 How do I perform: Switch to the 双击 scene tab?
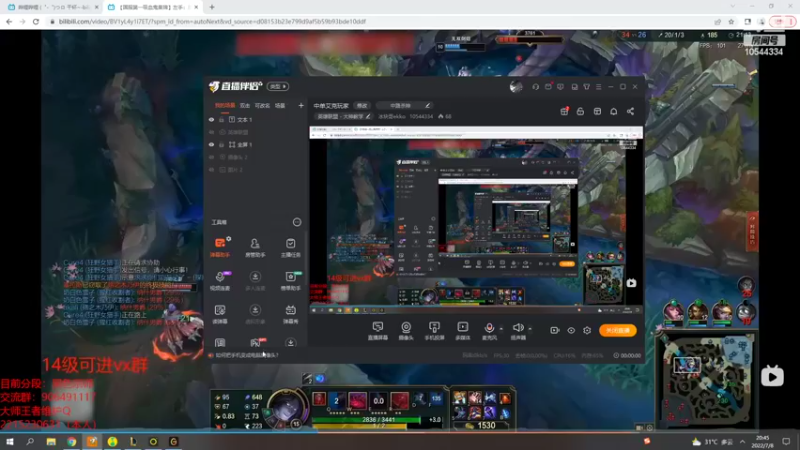(x=245, y=106)
